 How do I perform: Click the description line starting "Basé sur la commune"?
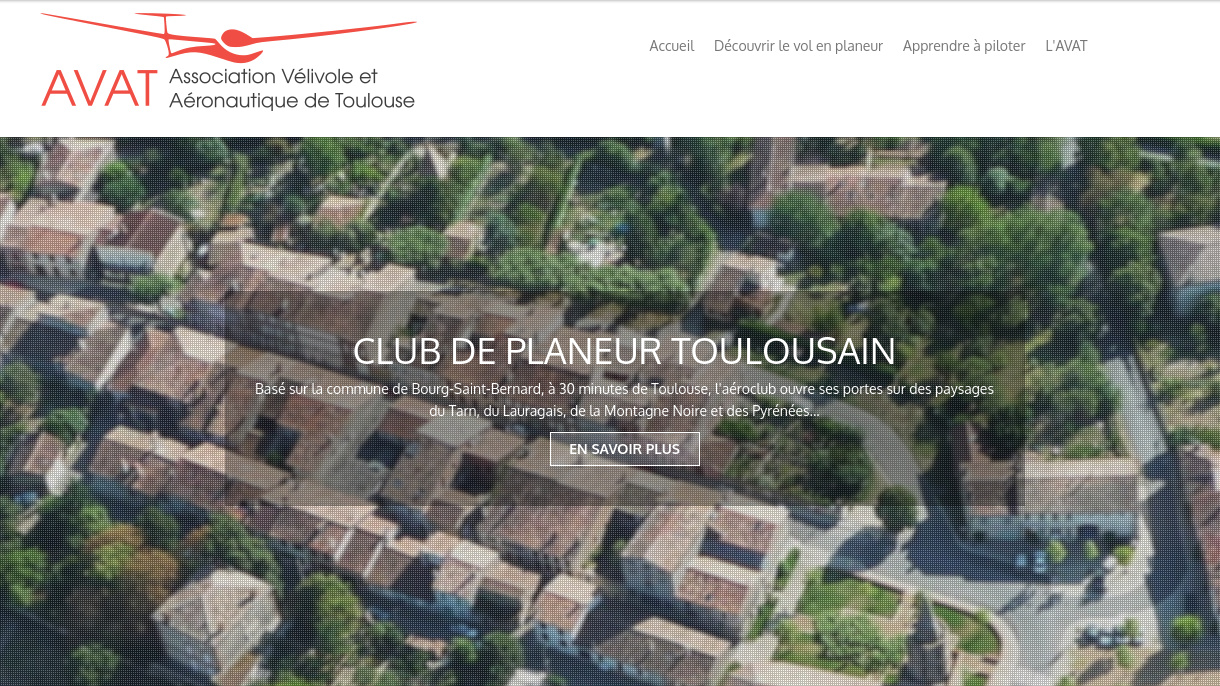[624, 389]
